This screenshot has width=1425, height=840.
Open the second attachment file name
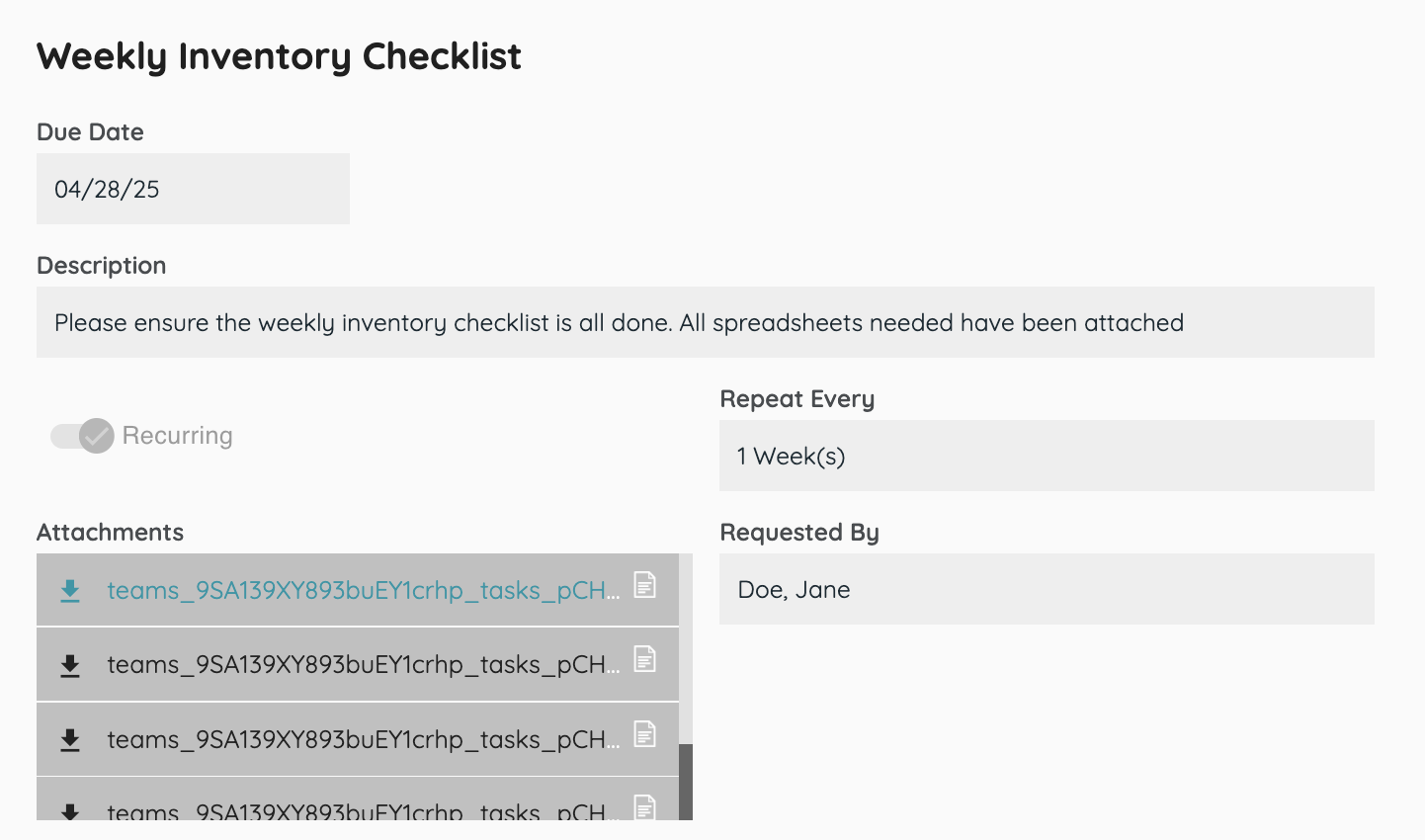tap(364, 664)
